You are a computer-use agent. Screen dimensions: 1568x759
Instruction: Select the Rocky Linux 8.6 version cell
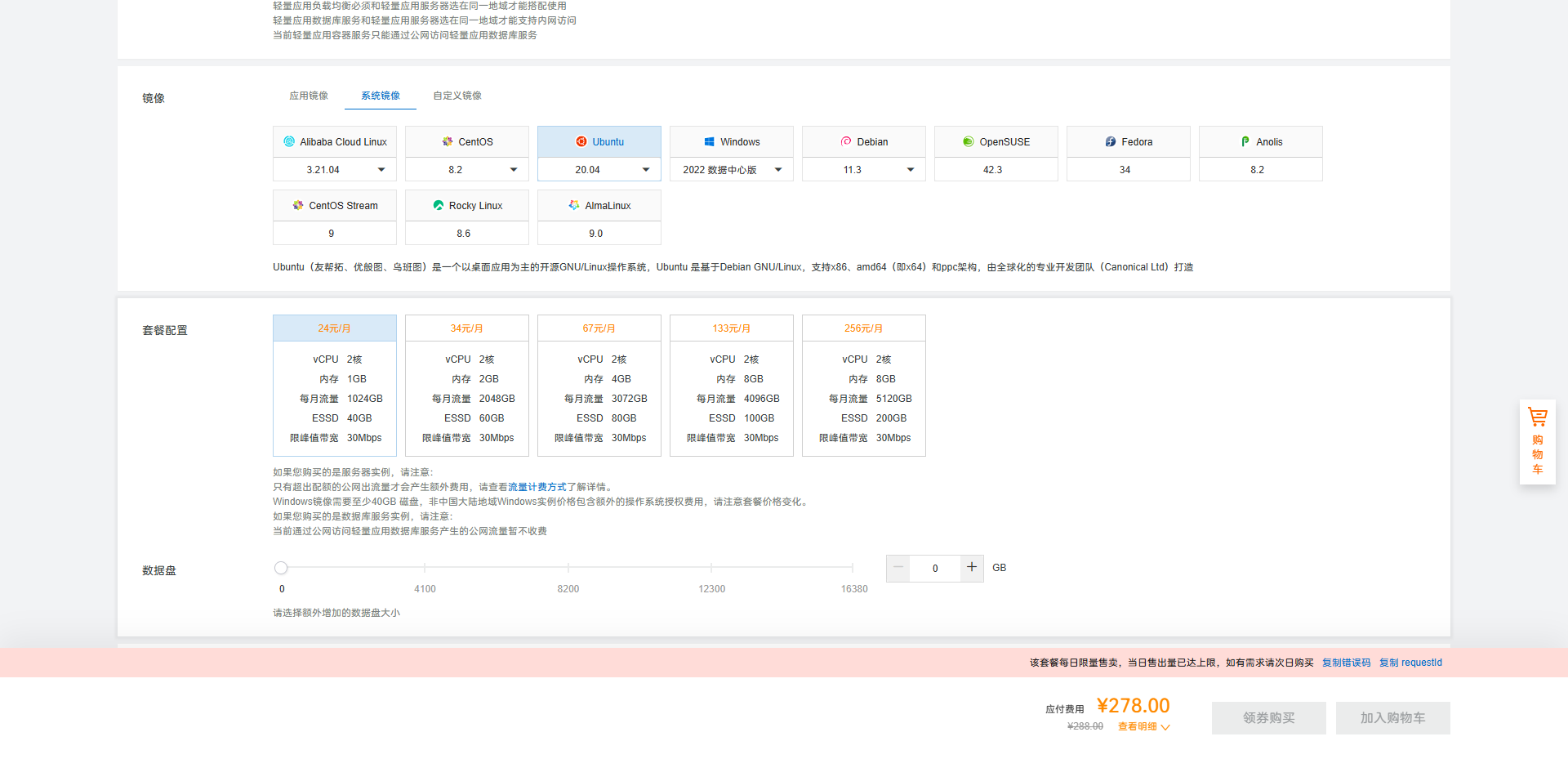(x=467, y=233)
